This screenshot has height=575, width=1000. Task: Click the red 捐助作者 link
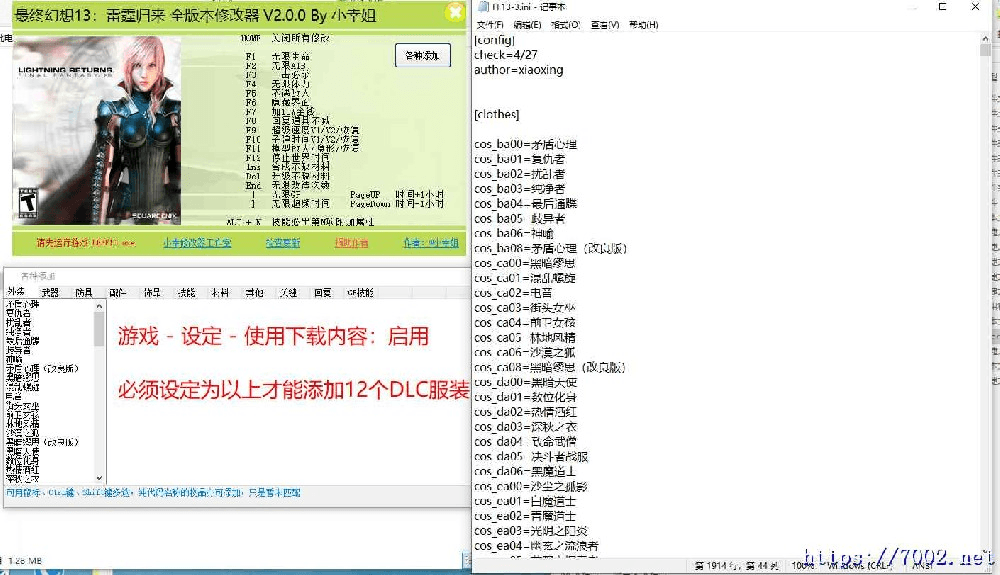(351, 243)
